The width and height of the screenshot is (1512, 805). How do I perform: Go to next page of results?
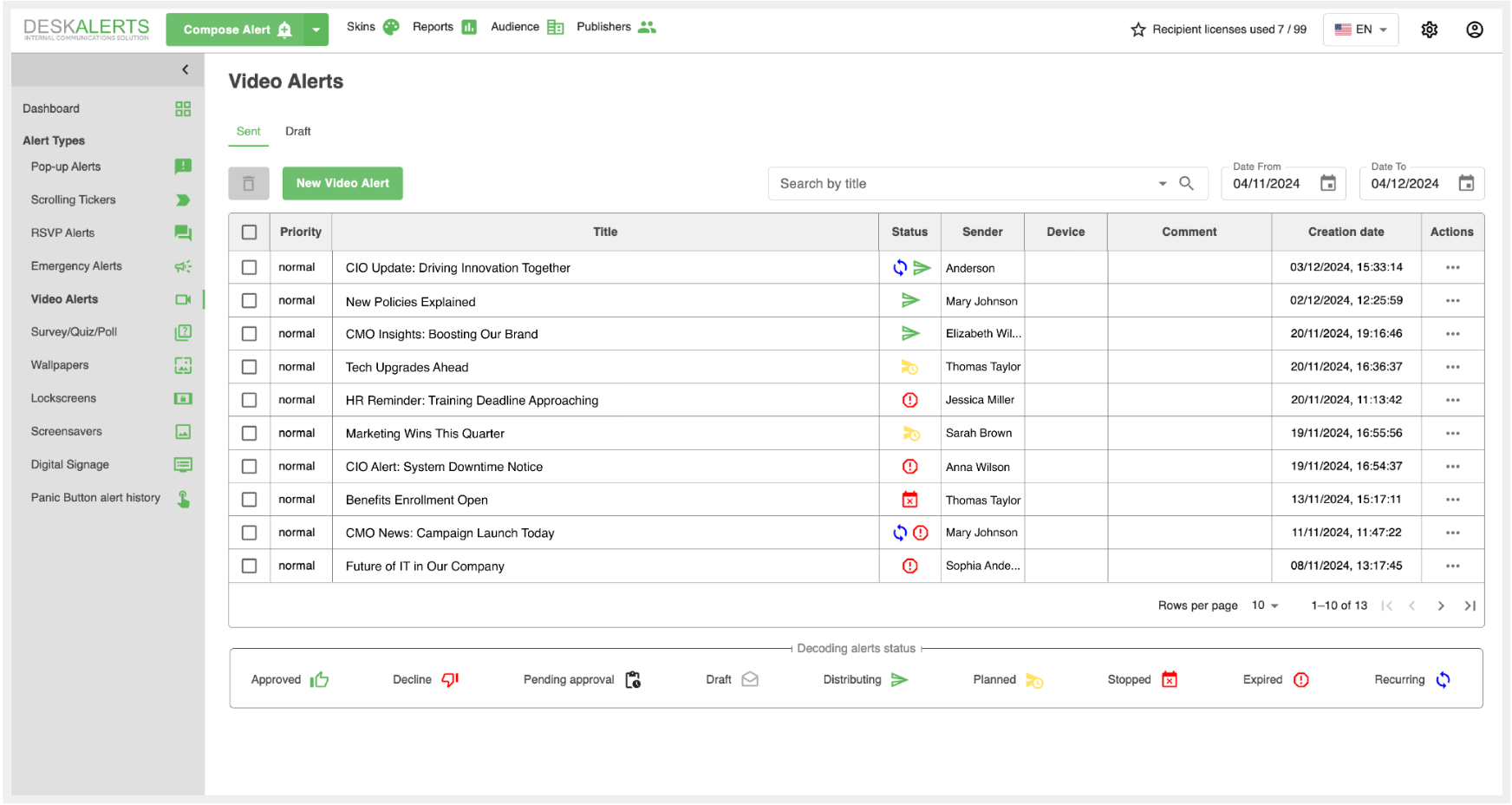tap(1440, 605)
